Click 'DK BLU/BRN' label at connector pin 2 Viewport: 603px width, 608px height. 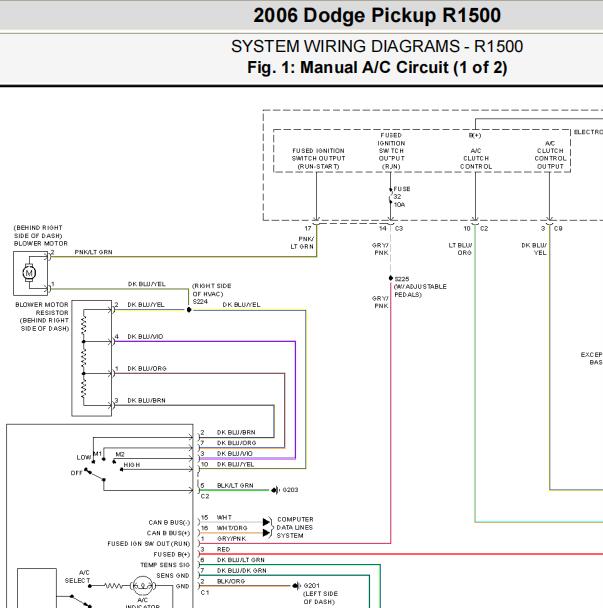click(x=236, y=432)
